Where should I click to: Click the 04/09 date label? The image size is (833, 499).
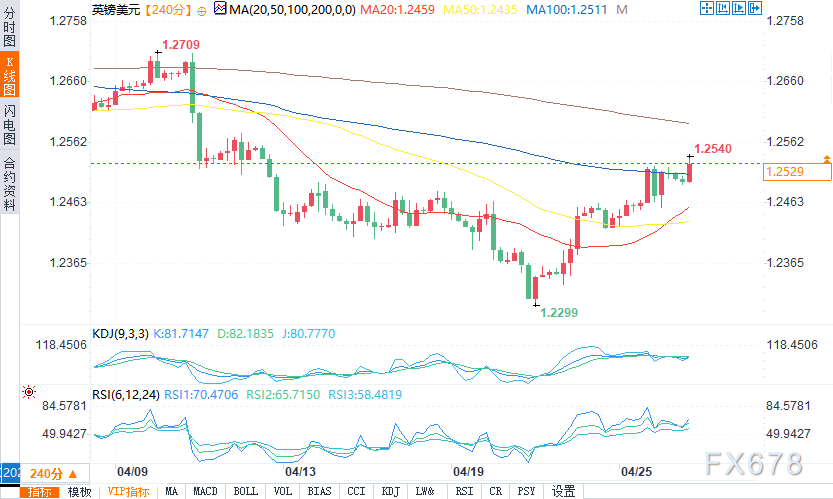(132, 471)
